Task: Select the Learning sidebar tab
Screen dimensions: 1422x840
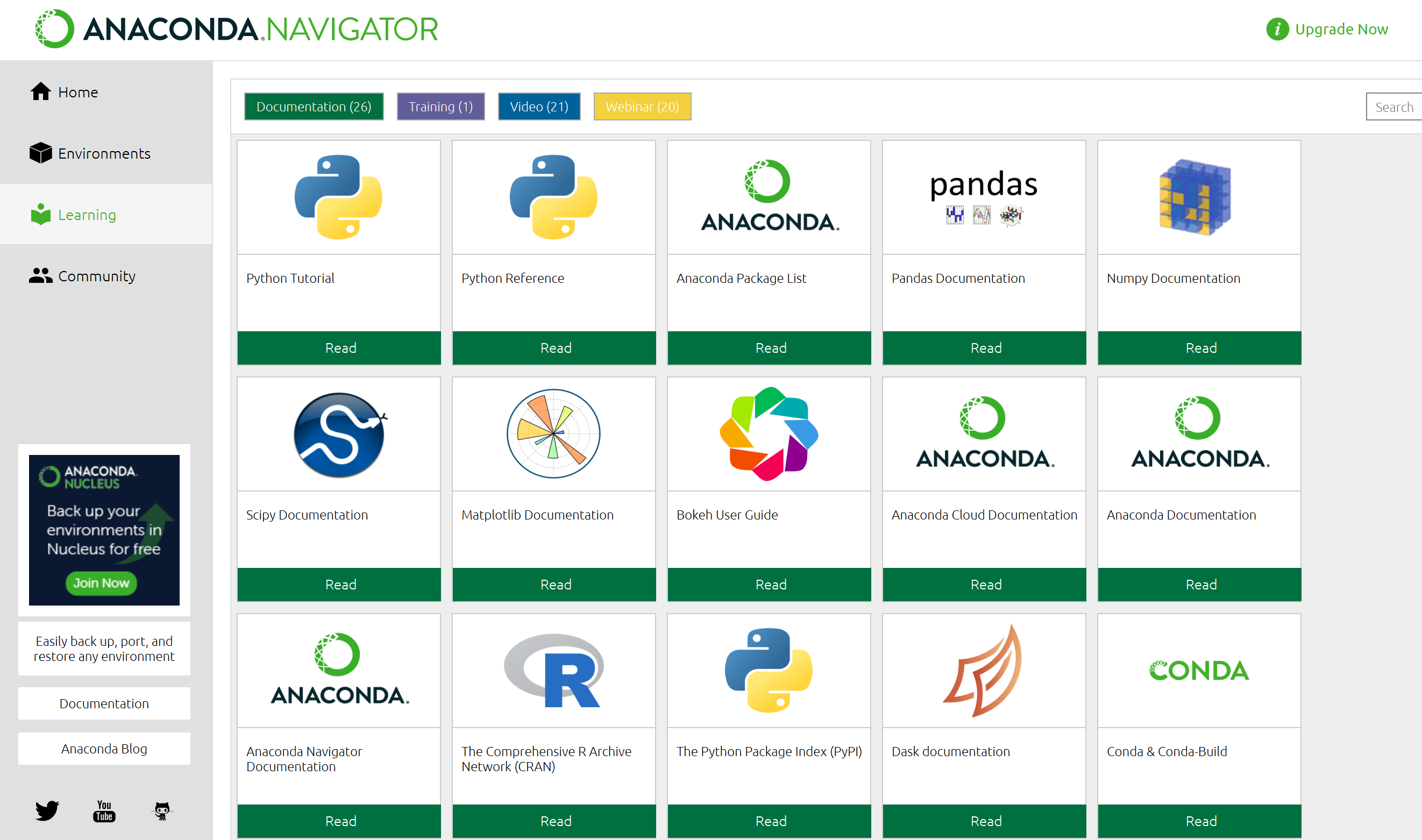Action: [x=87, y=215]
